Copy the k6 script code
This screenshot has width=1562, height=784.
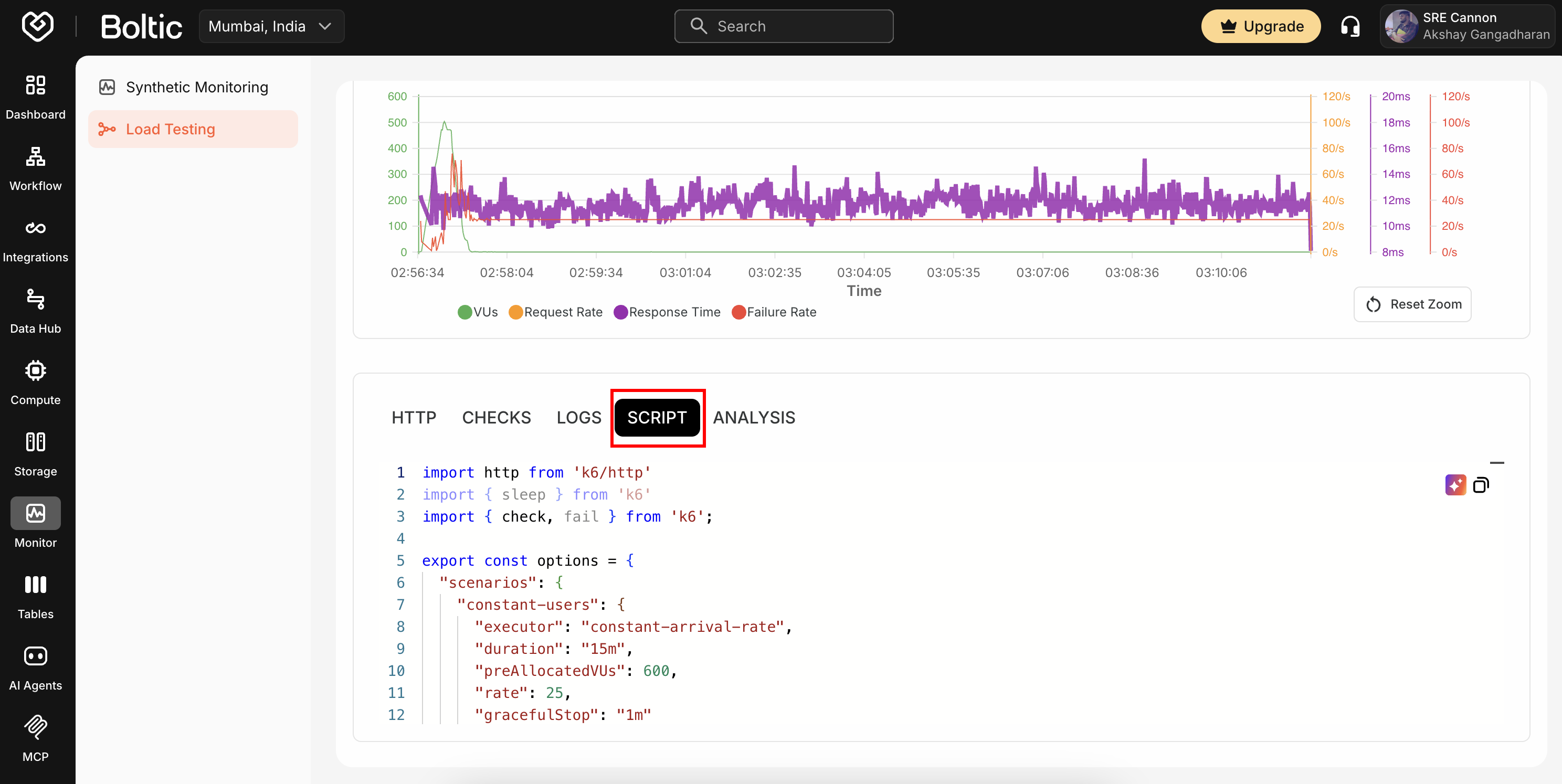pyautogui.click(x=1482, y=485)
